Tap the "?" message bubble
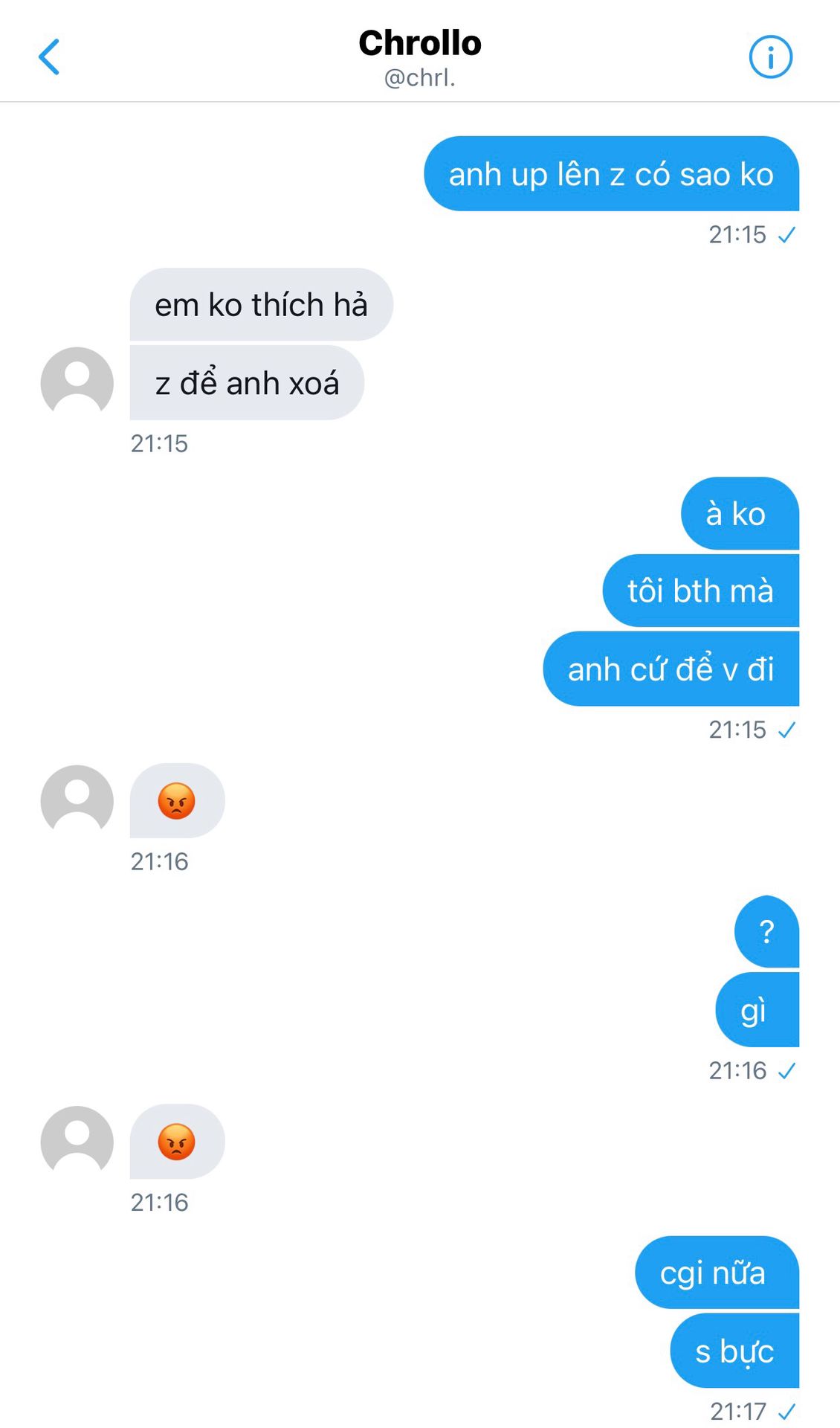The width and height of the screenshot is (840, 1428). pos(766,931)
